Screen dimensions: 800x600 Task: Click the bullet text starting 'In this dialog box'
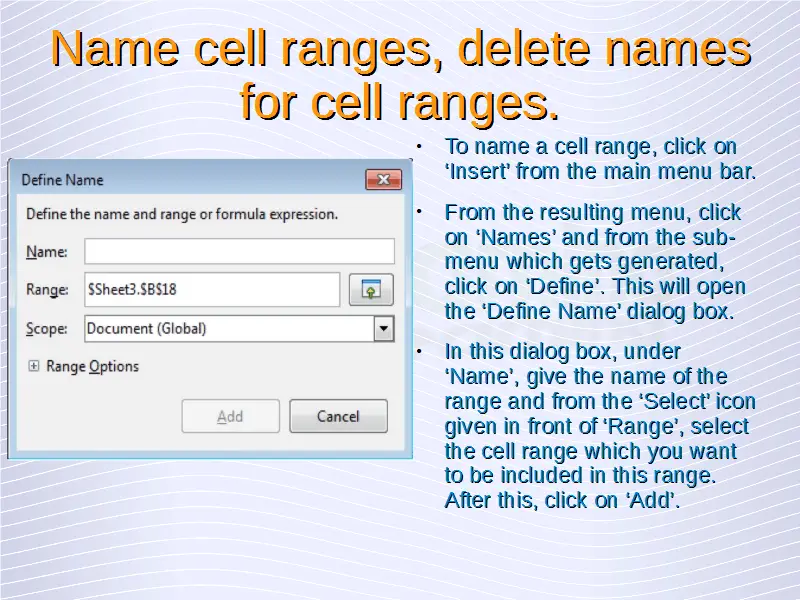pos(598,426)
